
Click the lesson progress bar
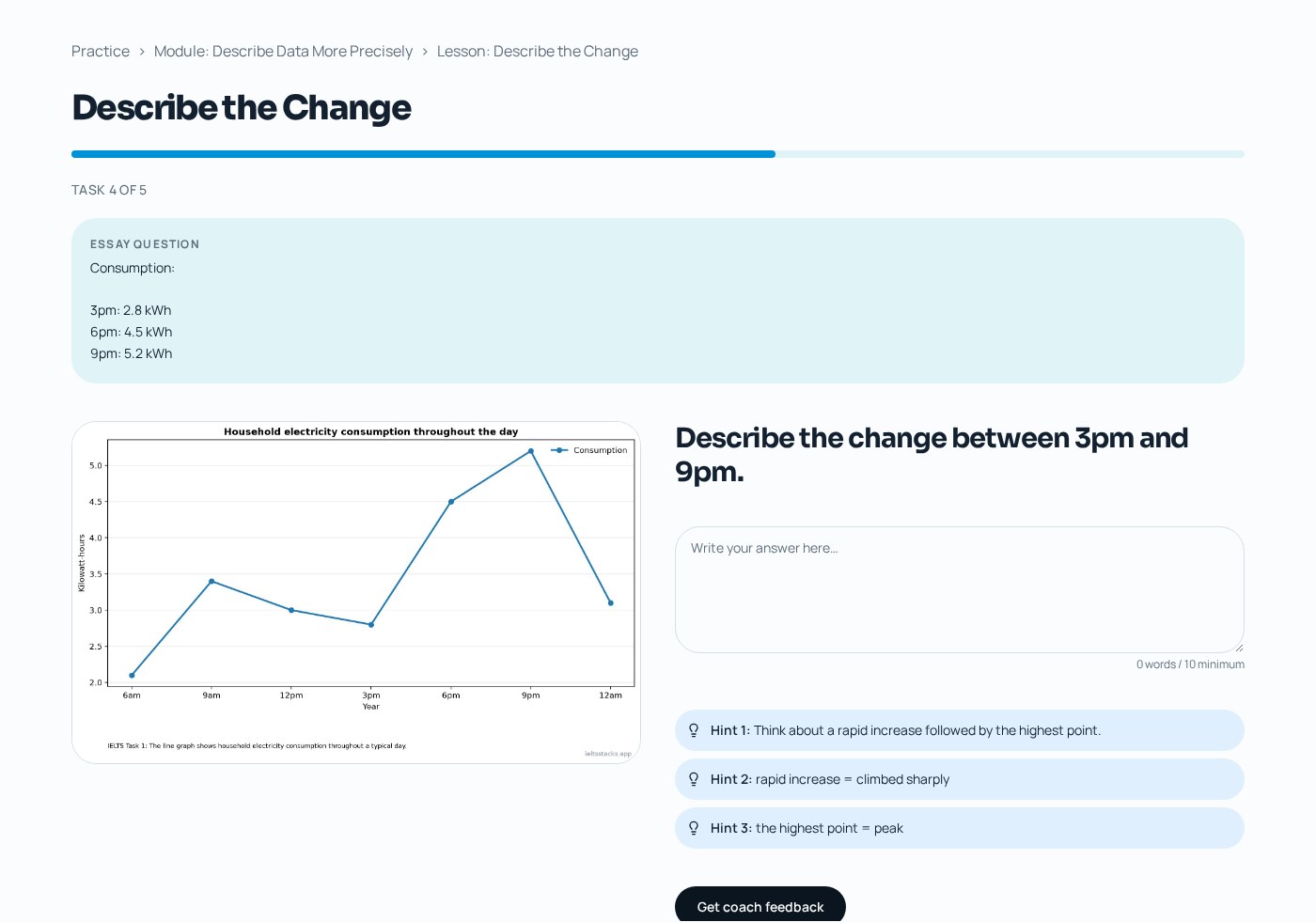point(658,154)
